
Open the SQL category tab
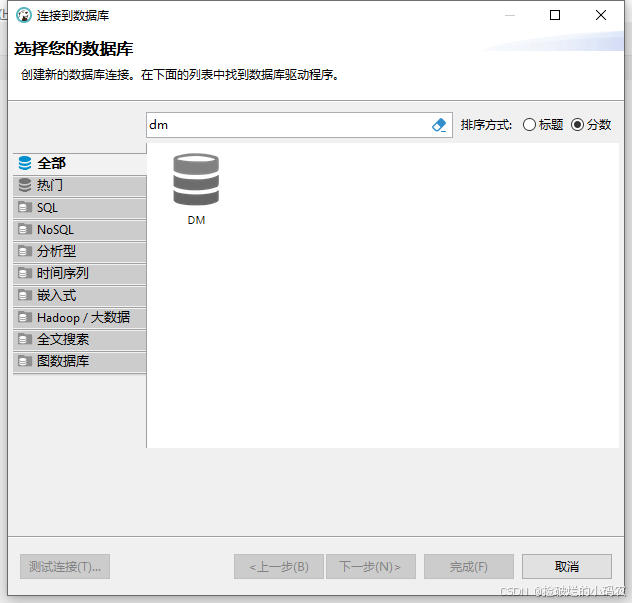pos(80,208)
